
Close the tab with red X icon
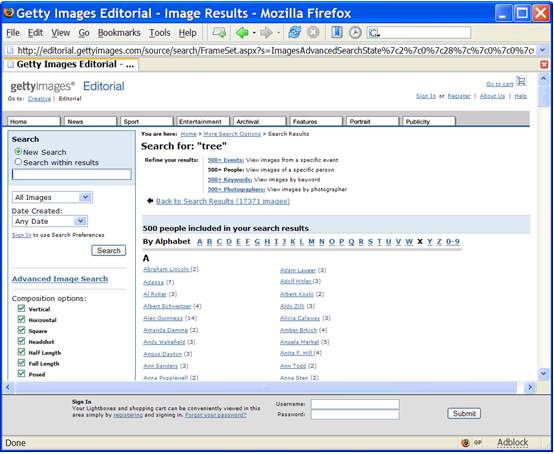click(x=544, y=64)
